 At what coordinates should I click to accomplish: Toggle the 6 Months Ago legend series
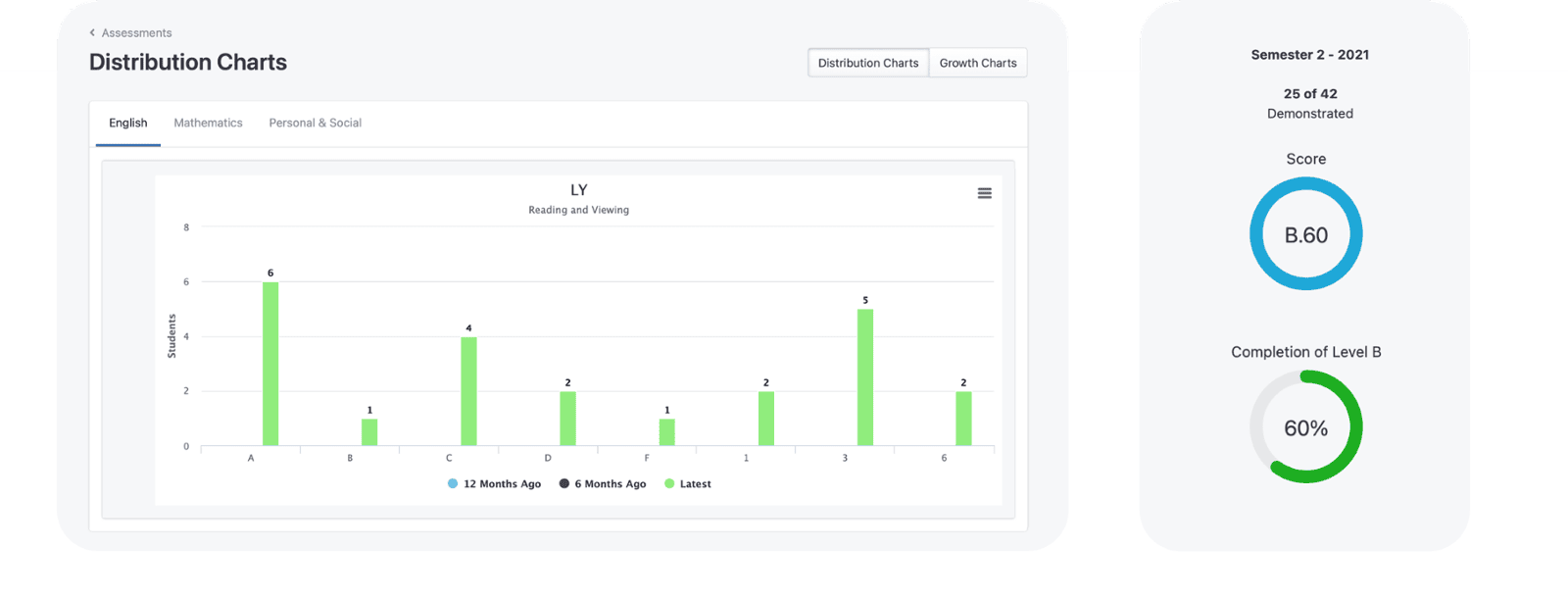(x=603, y=484)
